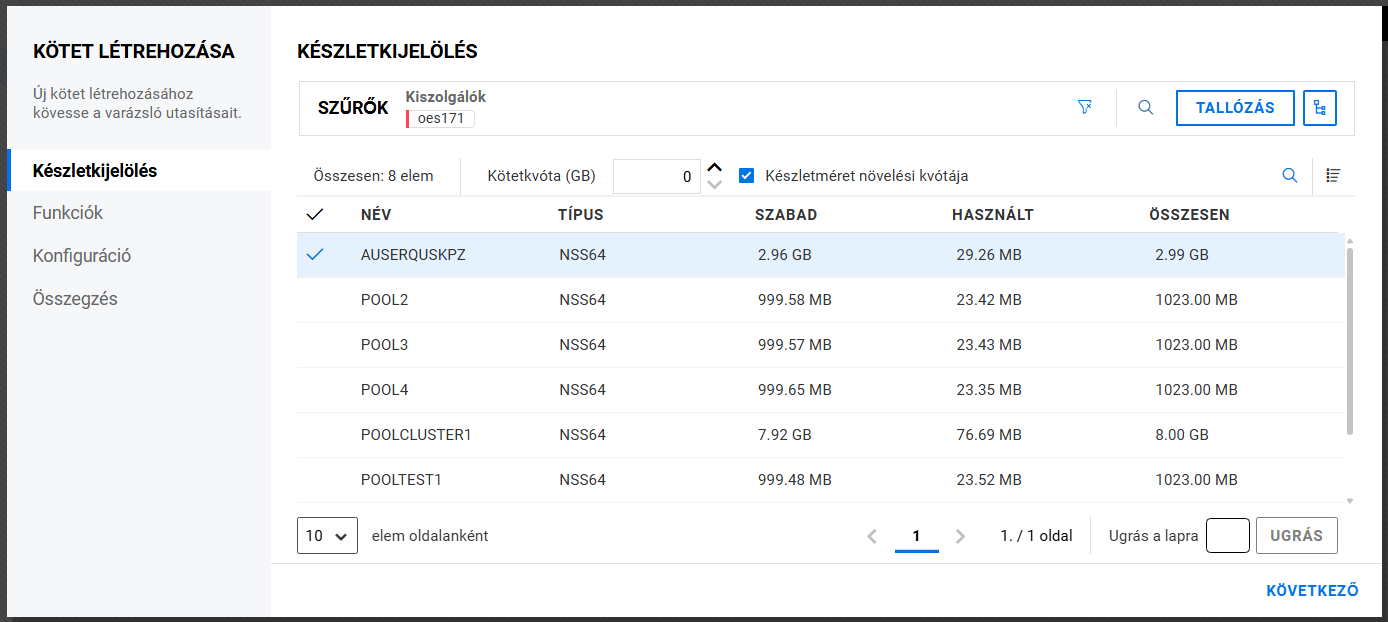
Task: Click the search icon in the filters bar
Action: [x=1146, y=107]
